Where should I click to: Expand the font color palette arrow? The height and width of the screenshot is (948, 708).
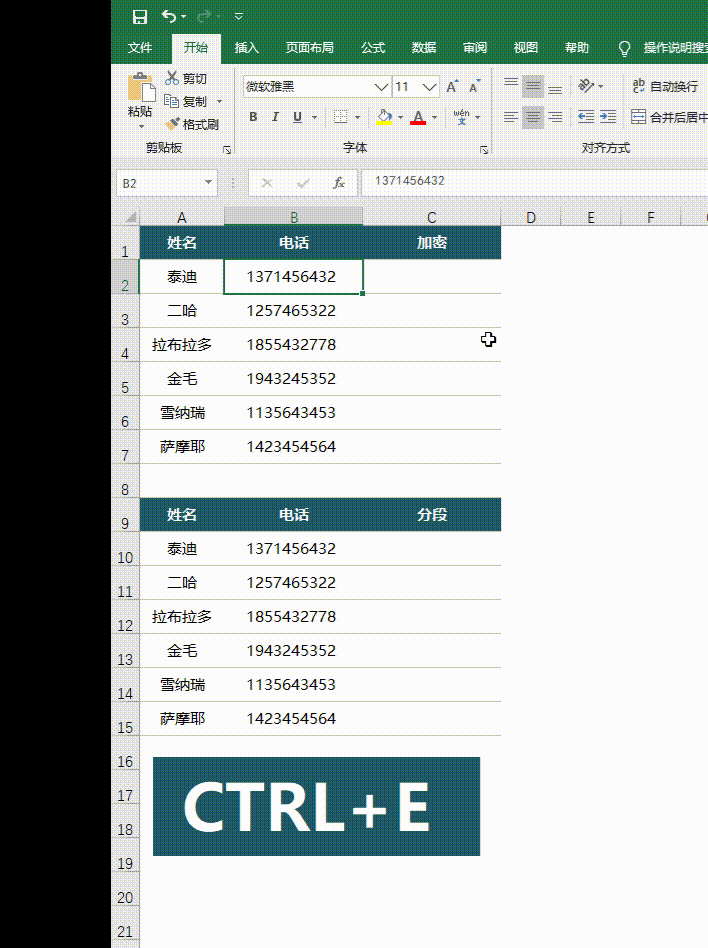[x=434, y=117]
